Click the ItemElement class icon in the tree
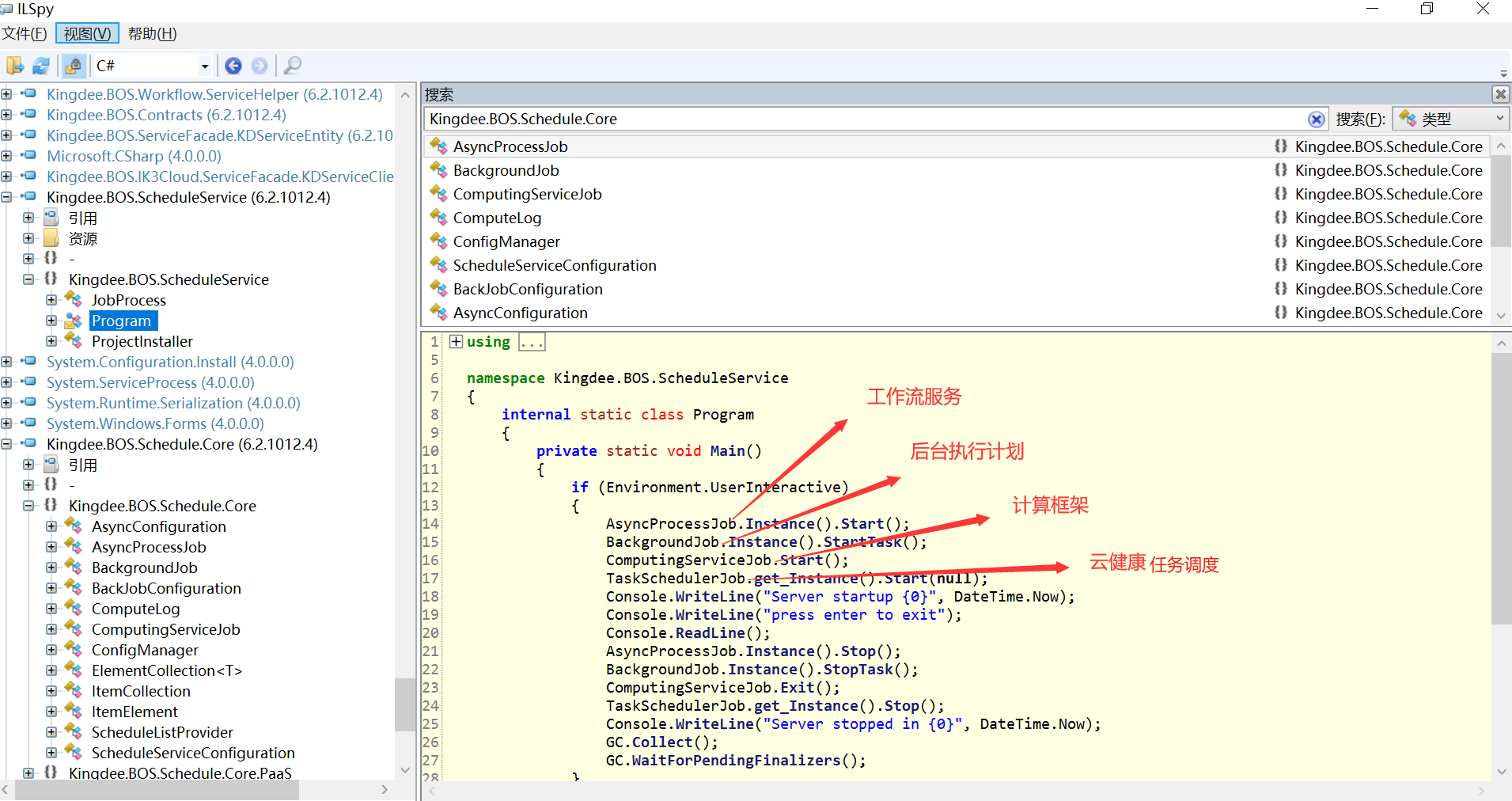1512x801 pixels. click(74, 712)
